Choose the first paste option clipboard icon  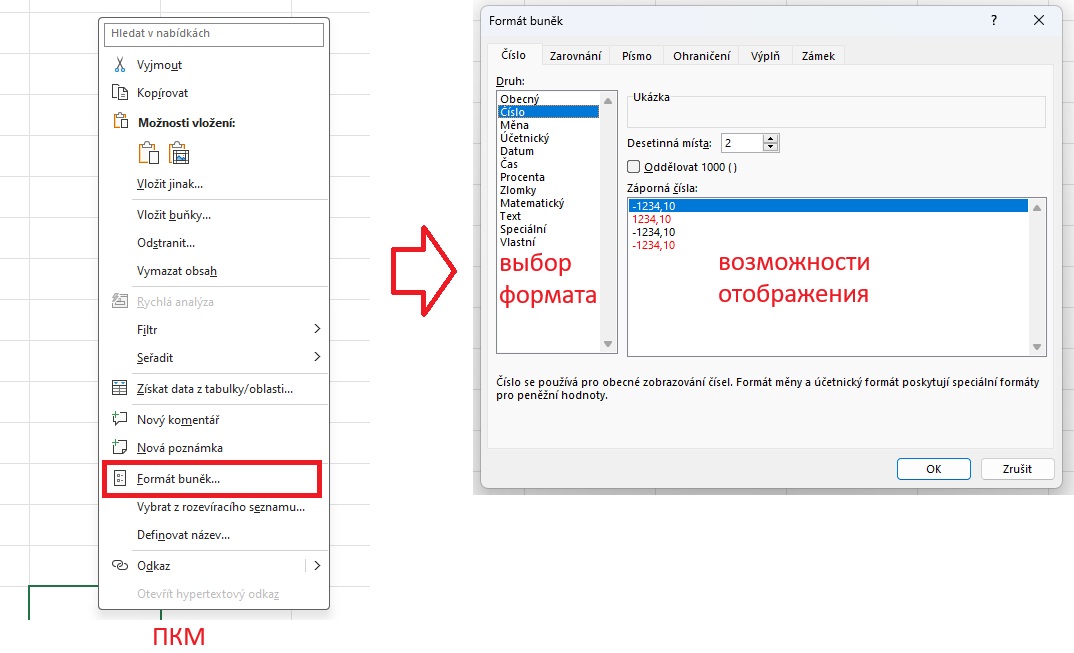149,153
